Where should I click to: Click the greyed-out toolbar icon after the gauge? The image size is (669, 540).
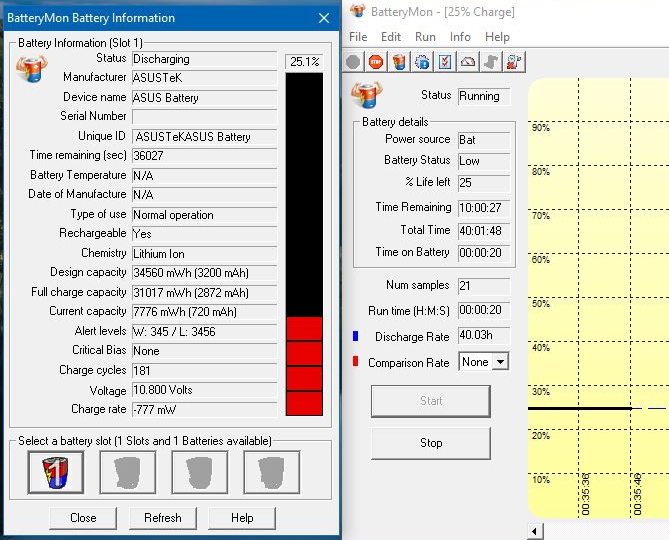coord(491,62)
